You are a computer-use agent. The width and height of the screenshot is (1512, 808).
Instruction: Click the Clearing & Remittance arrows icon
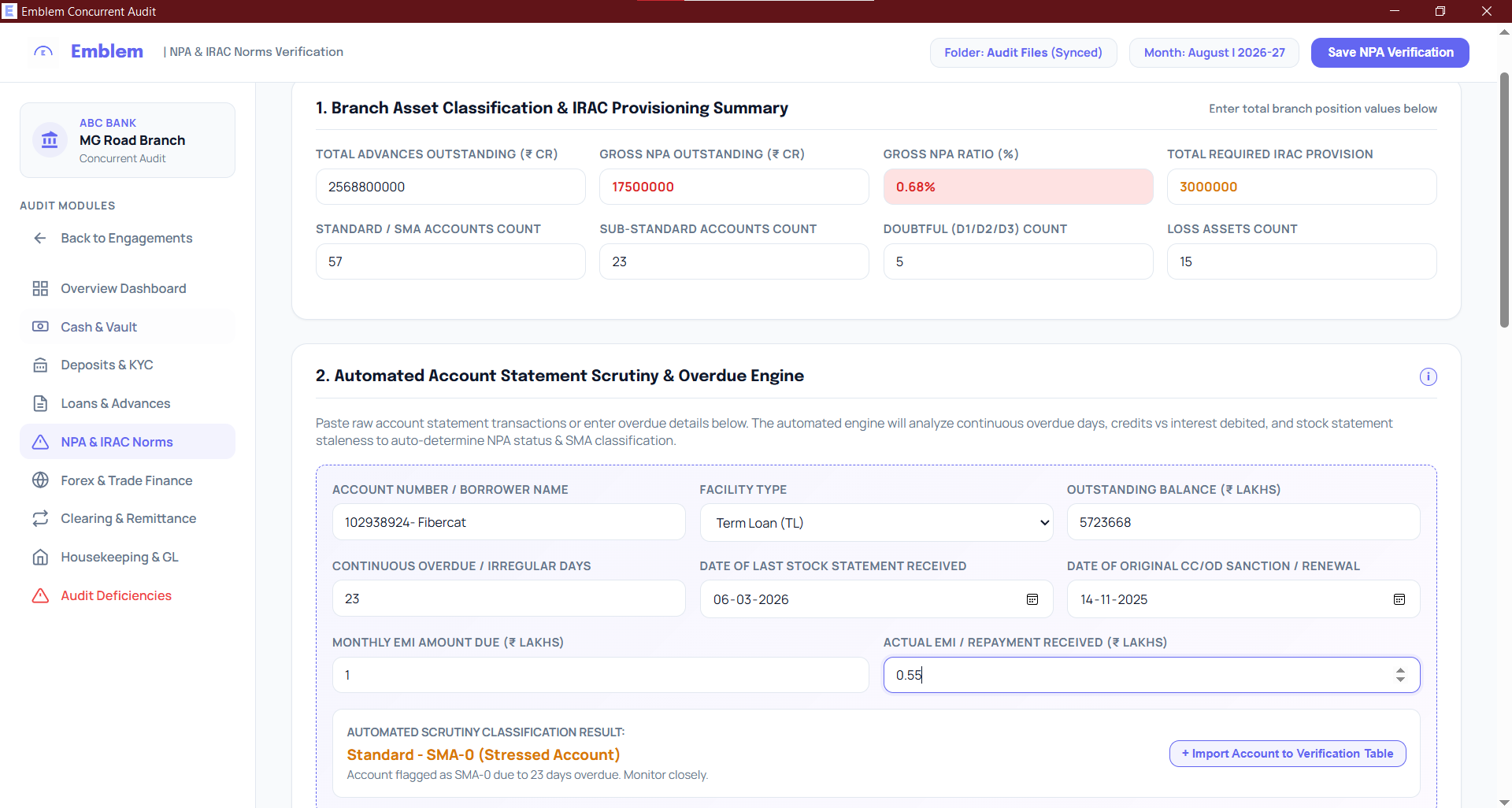pyautogui.click(x=40, y=518)
